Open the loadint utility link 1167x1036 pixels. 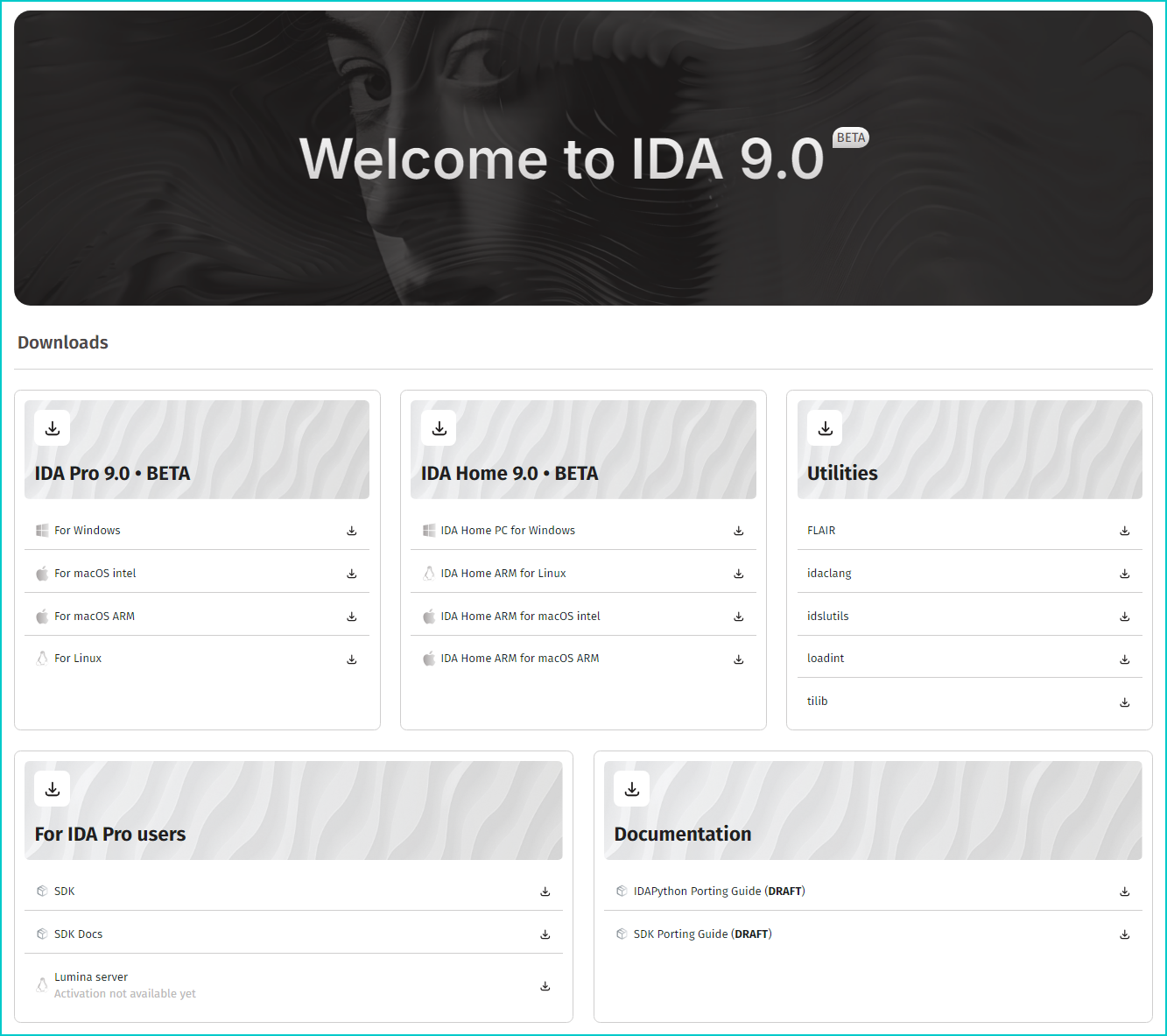coord(826,659)
